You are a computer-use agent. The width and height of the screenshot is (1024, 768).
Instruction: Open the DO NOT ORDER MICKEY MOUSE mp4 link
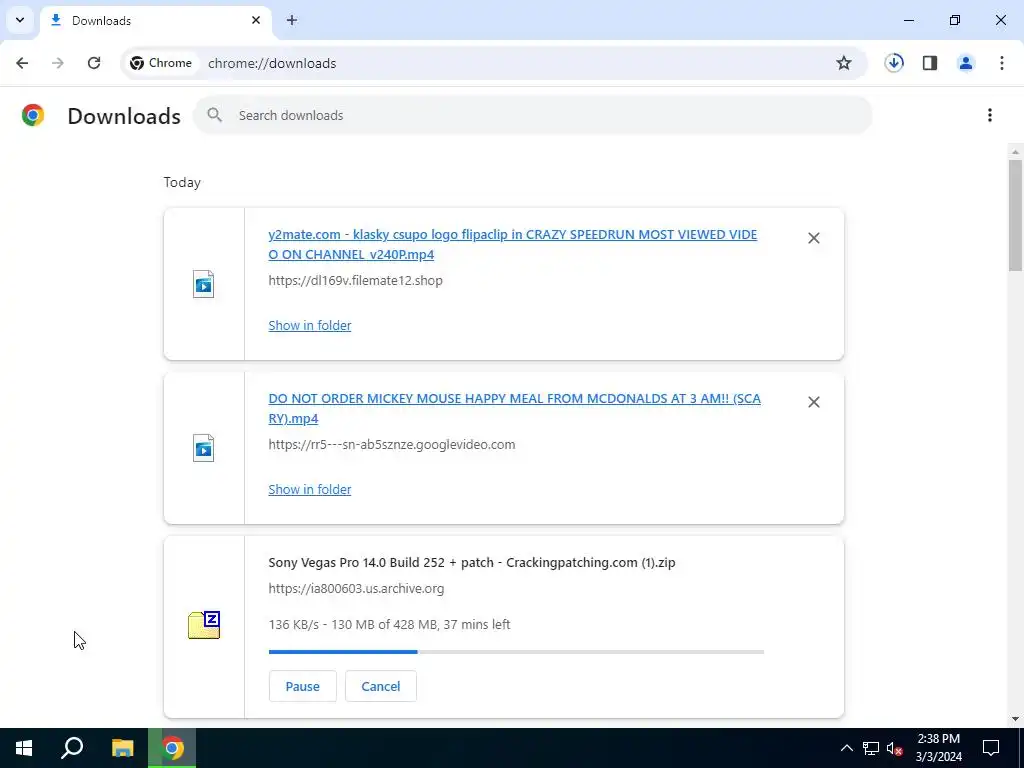(515, 408)
